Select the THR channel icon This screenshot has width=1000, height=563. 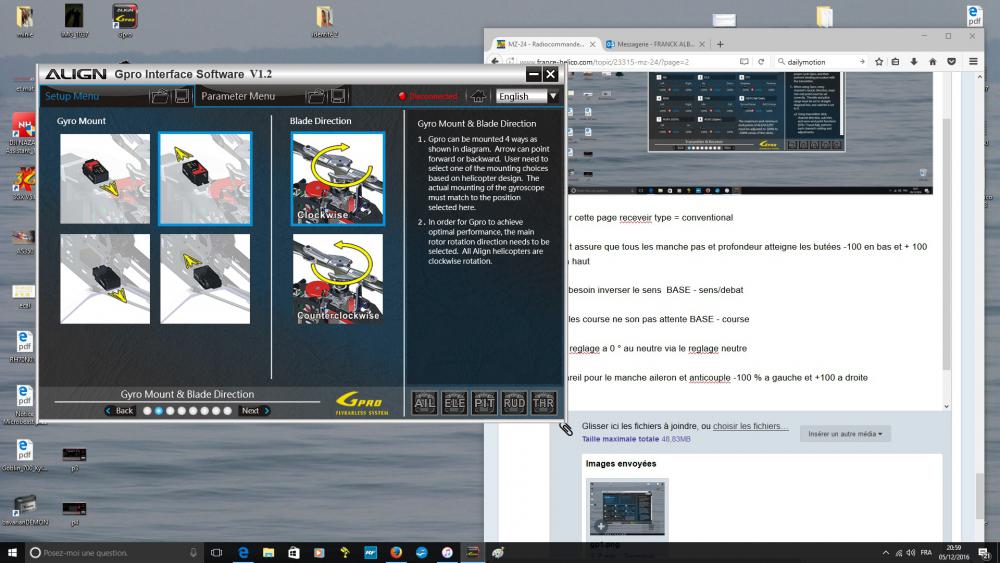tap(543, 403)
